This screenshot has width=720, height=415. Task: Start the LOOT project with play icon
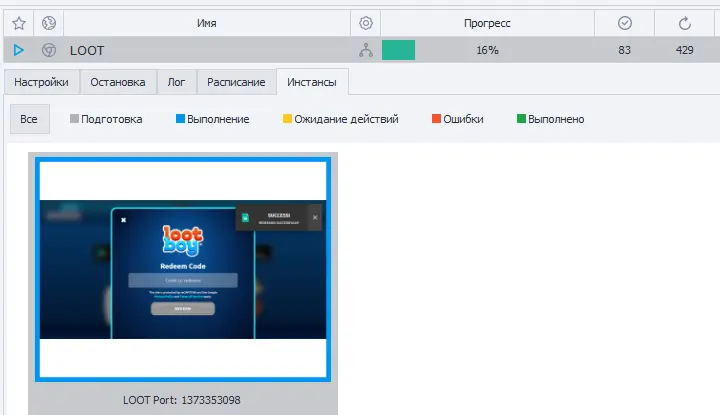pyautogui.click(x=18, y=50)
